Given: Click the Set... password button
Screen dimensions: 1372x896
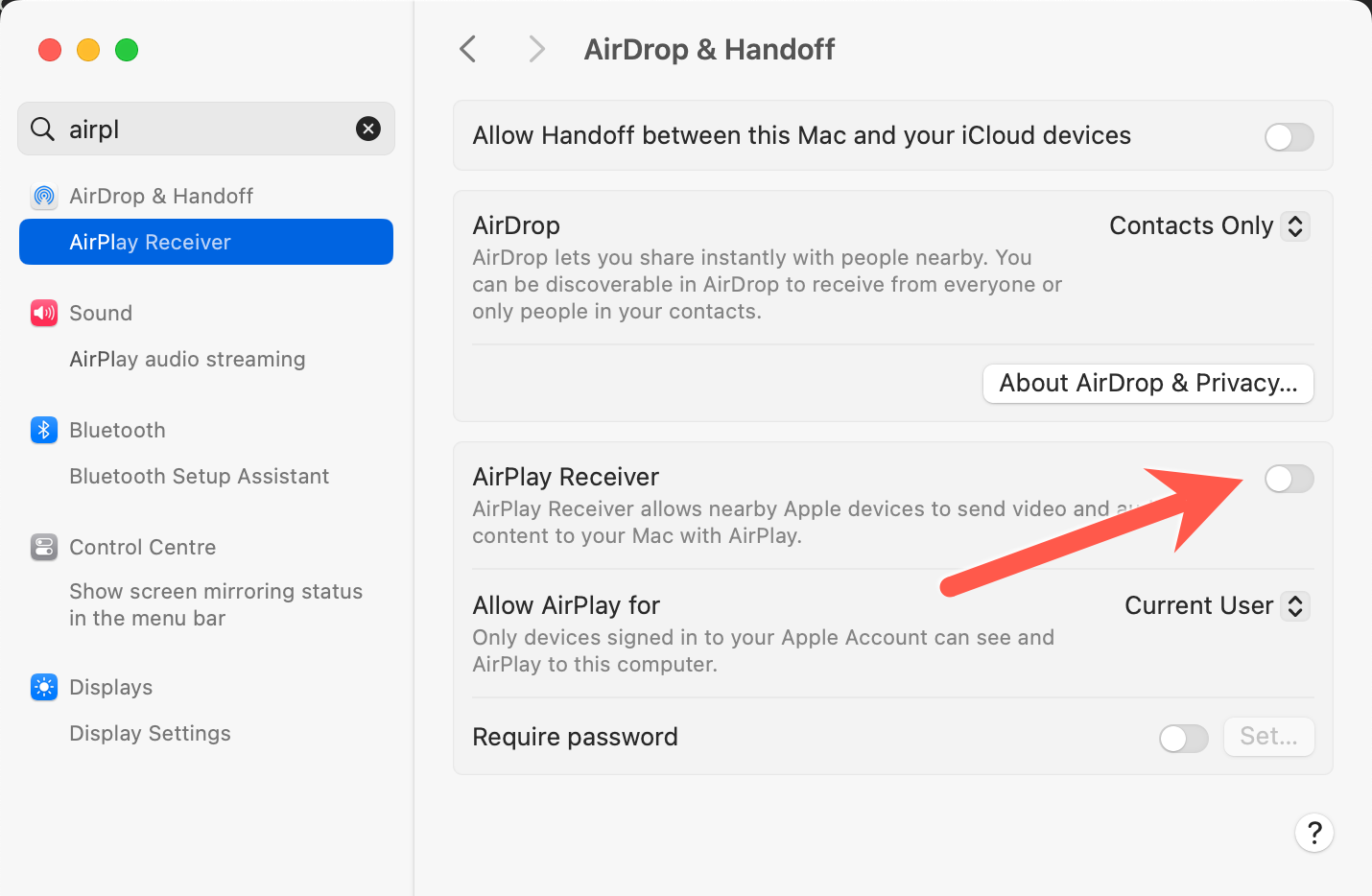Looking at the screenshot, I should (1268, 736).
